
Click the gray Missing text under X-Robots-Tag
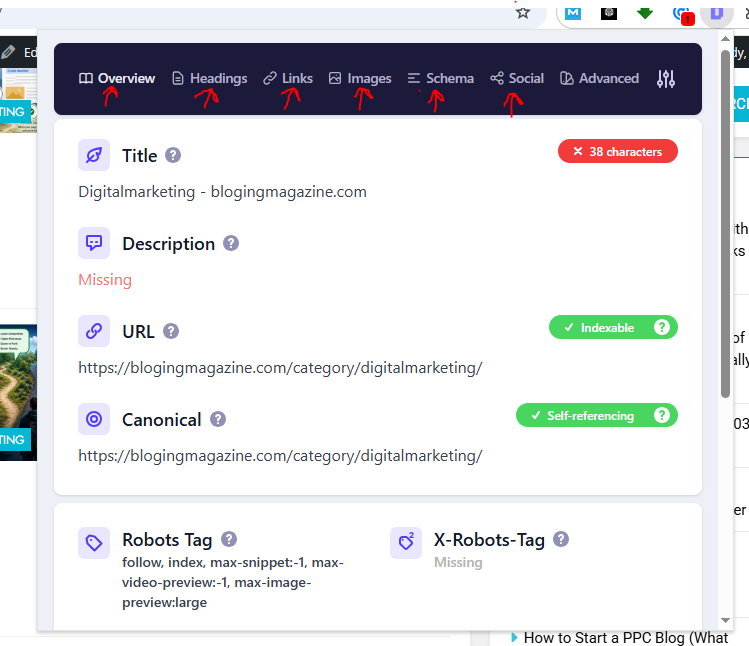point(458,562)
